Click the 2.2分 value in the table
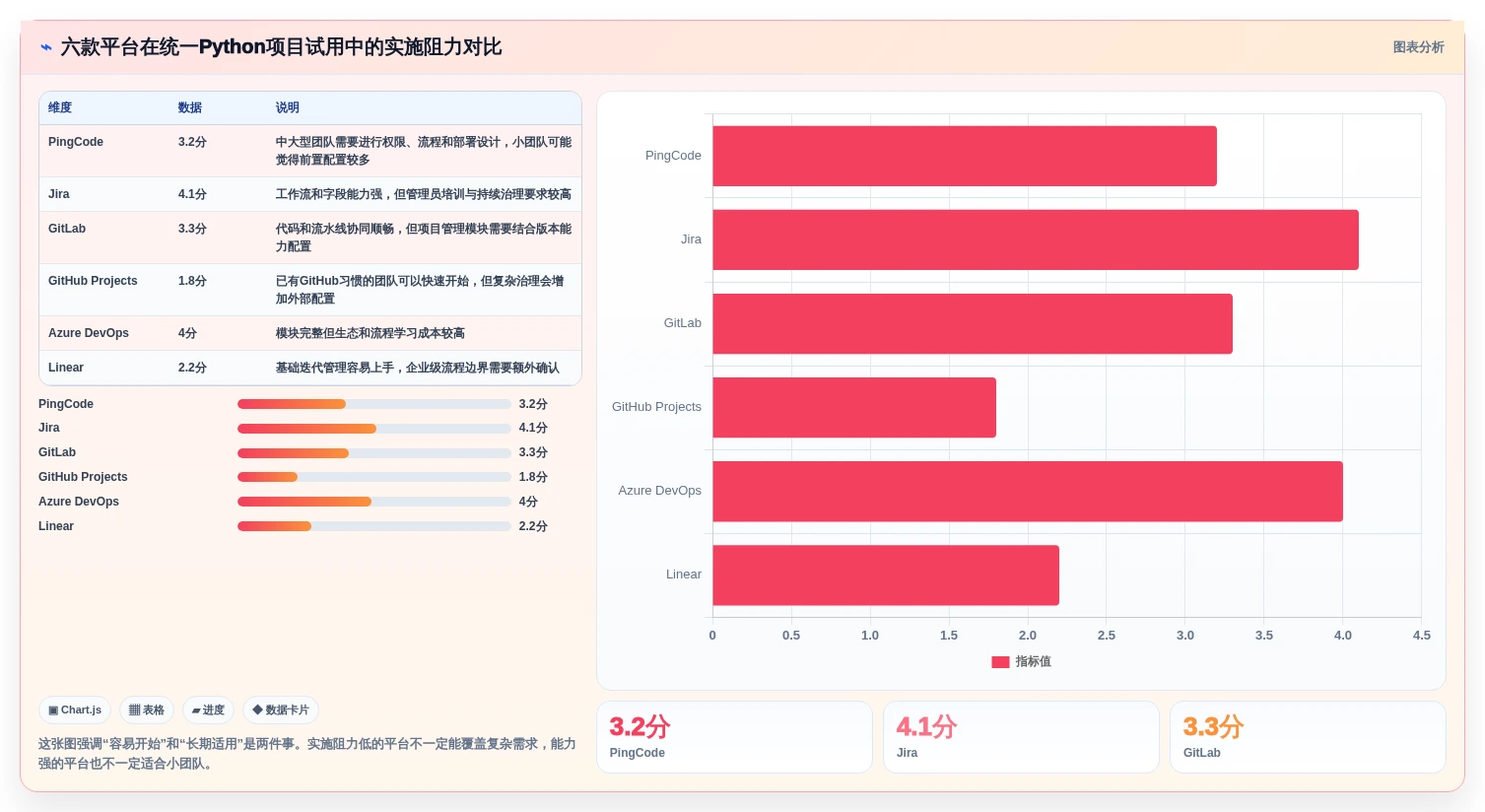 [192, 368]
